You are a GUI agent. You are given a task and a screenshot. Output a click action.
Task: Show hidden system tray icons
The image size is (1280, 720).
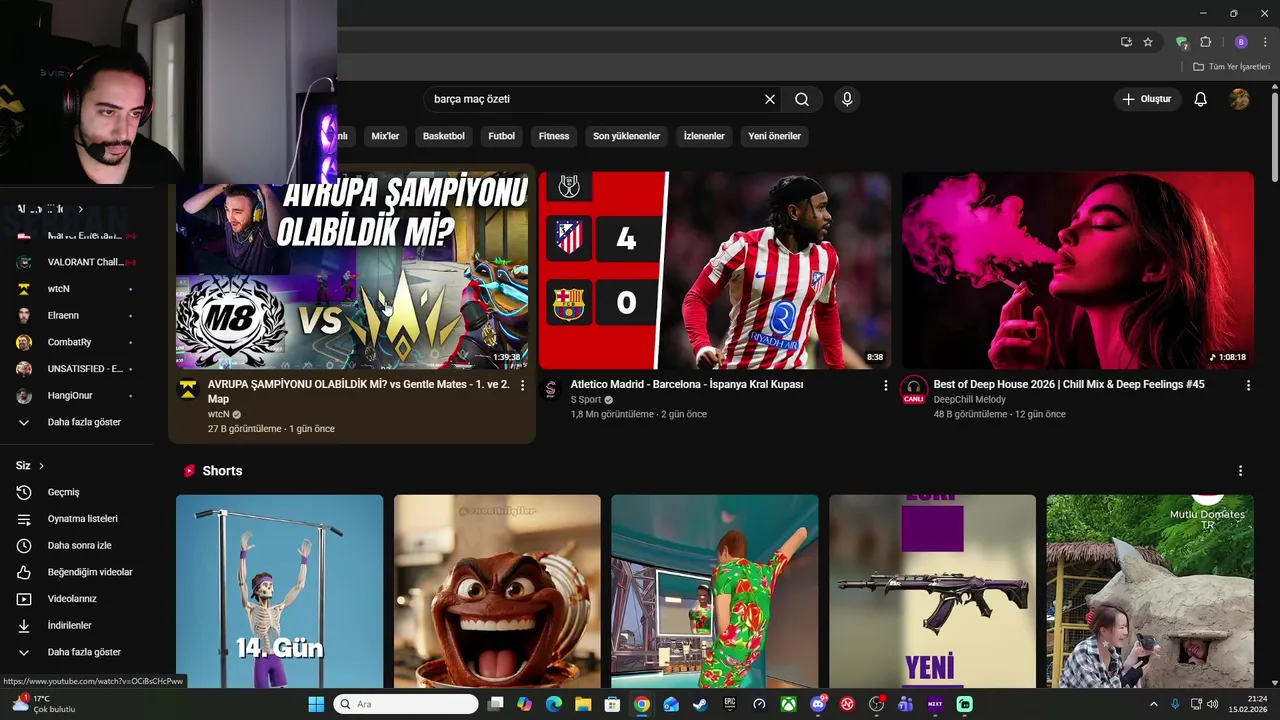click(x=1153, y=704)
